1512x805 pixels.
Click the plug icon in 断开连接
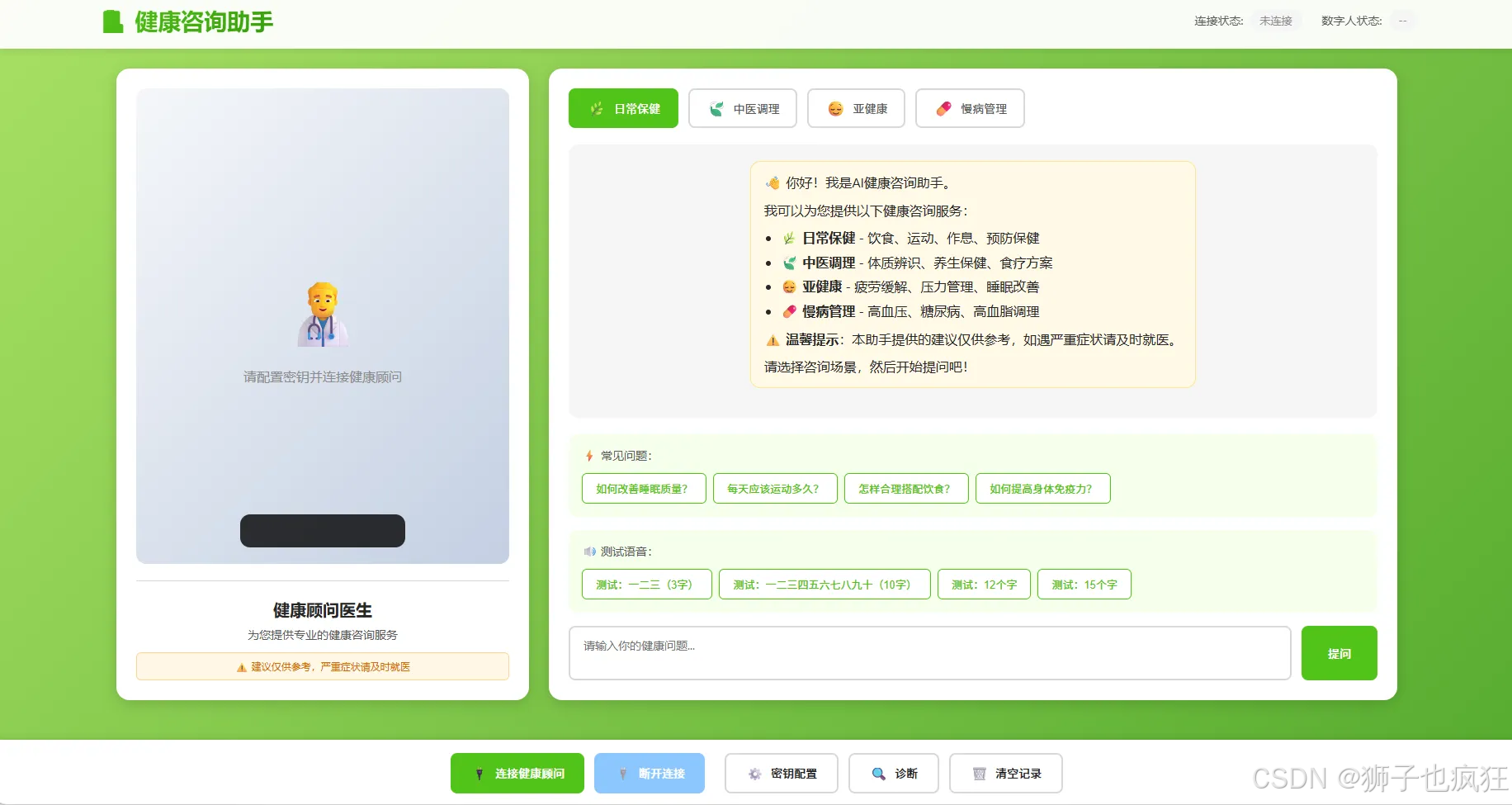tap(623, 774)
